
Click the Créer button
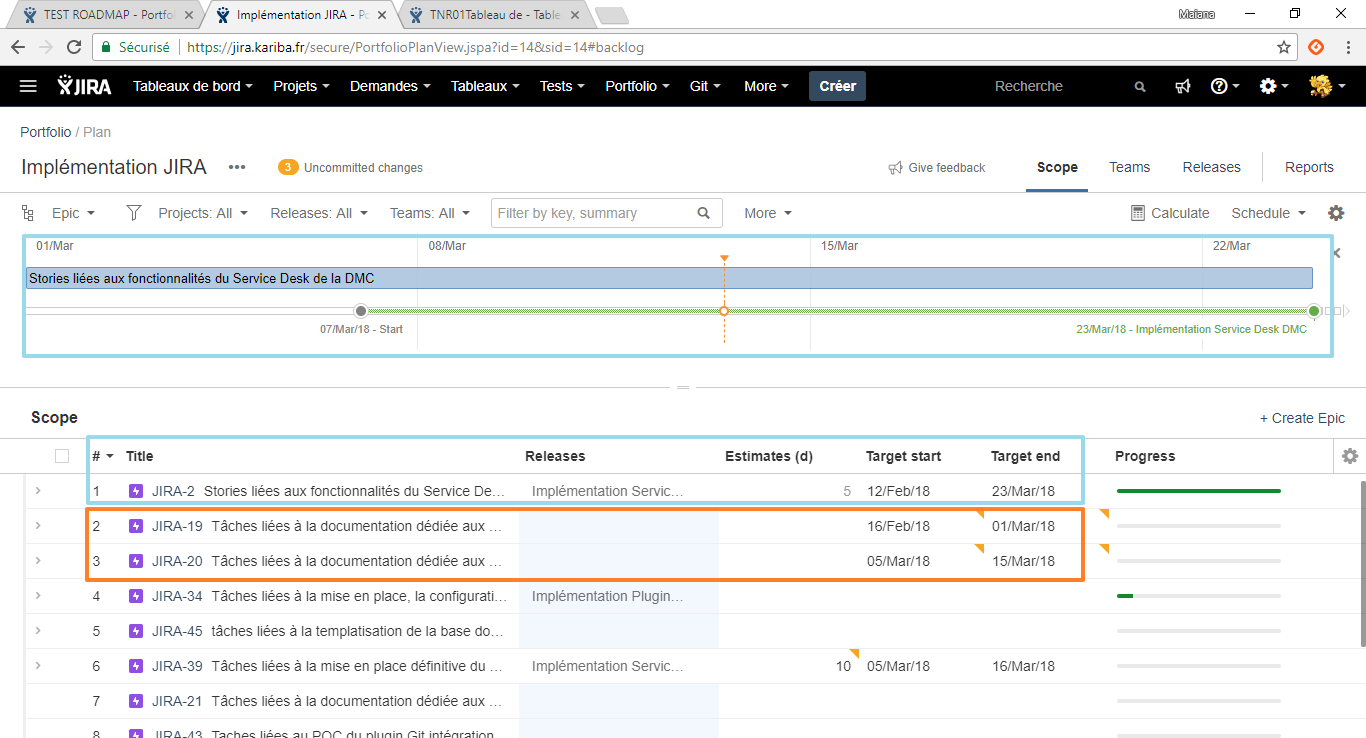point(837,86)
